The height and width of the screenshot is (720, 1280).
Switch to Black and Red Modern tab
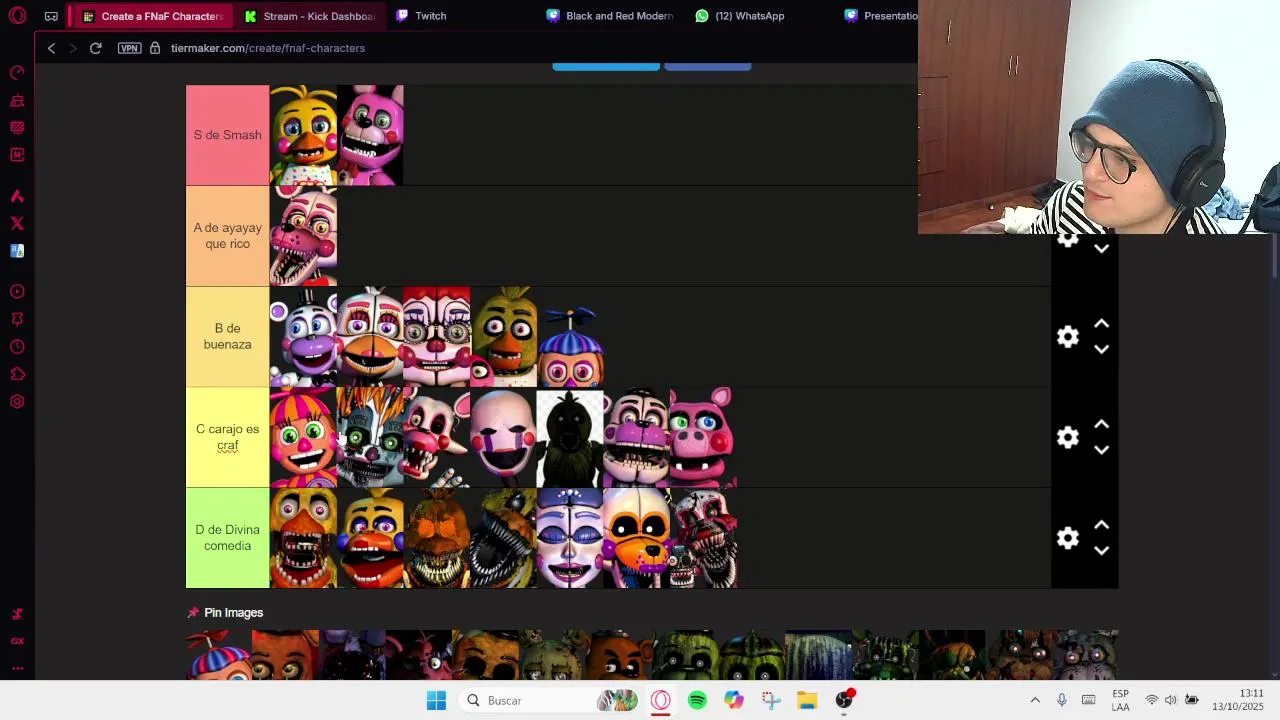click(610, 16)
